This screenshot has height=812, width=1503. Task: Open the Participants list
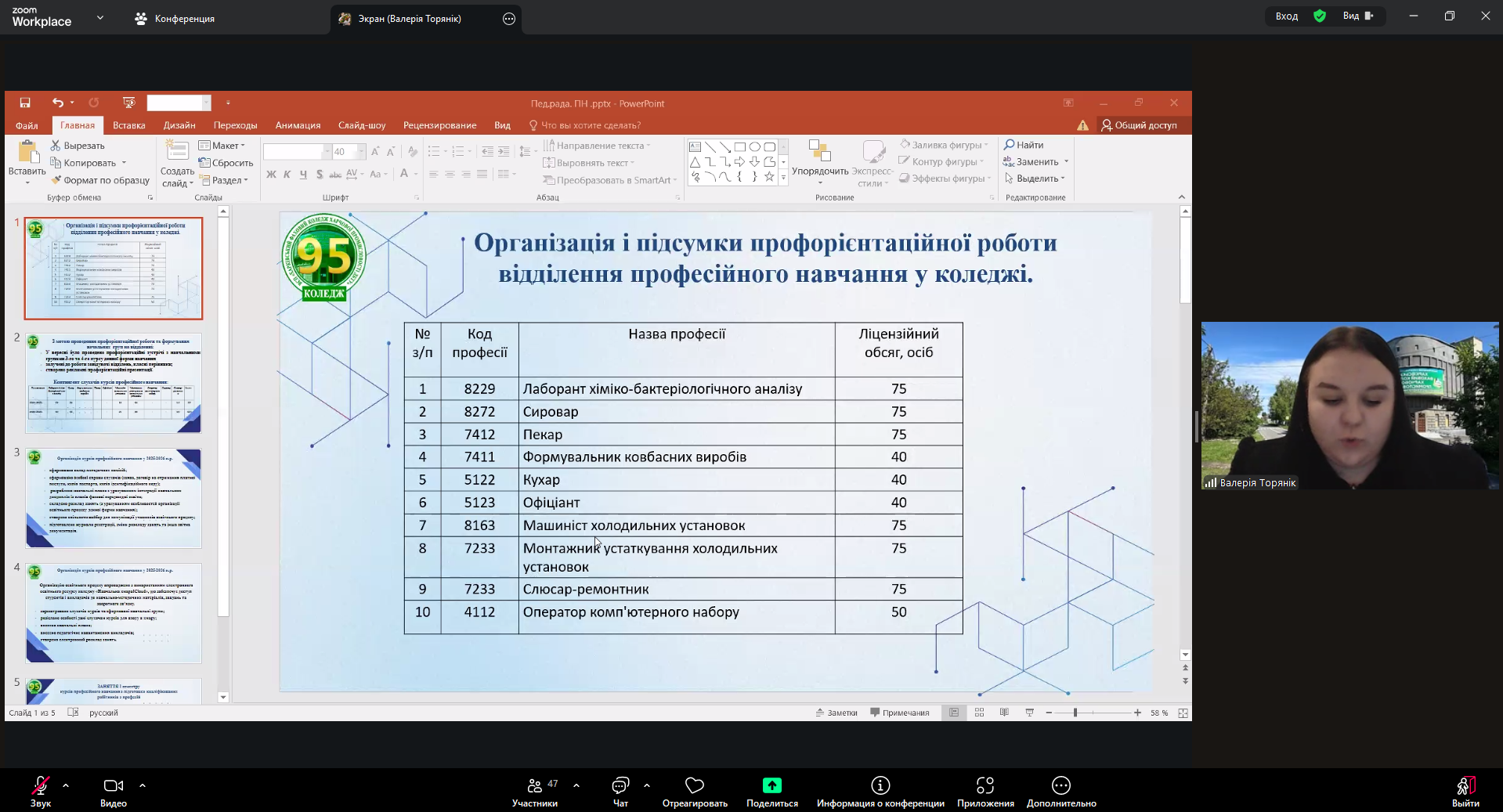pos(535,786)
